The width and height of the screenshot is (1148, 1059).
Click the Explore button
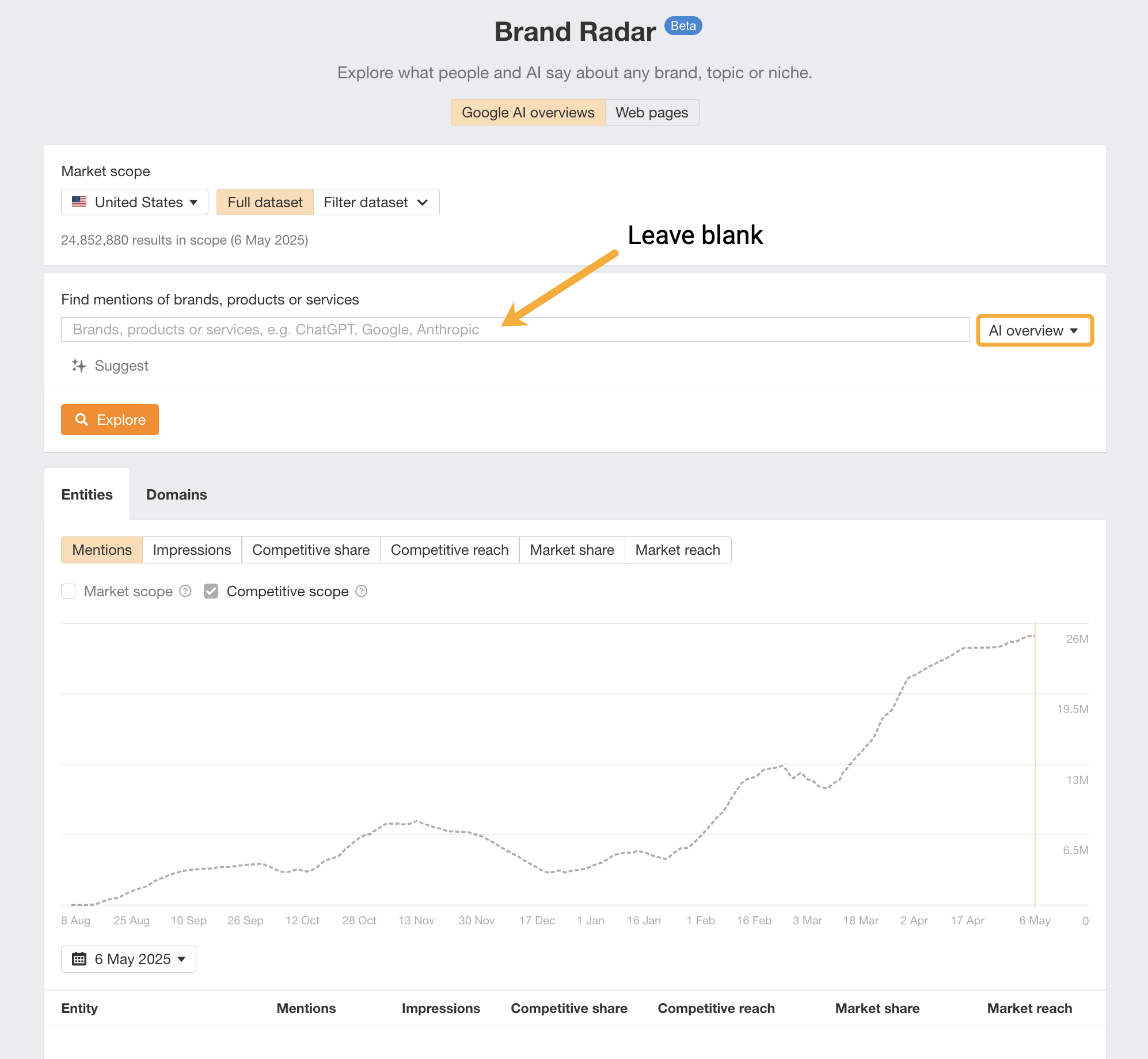[x=109, y=420]
